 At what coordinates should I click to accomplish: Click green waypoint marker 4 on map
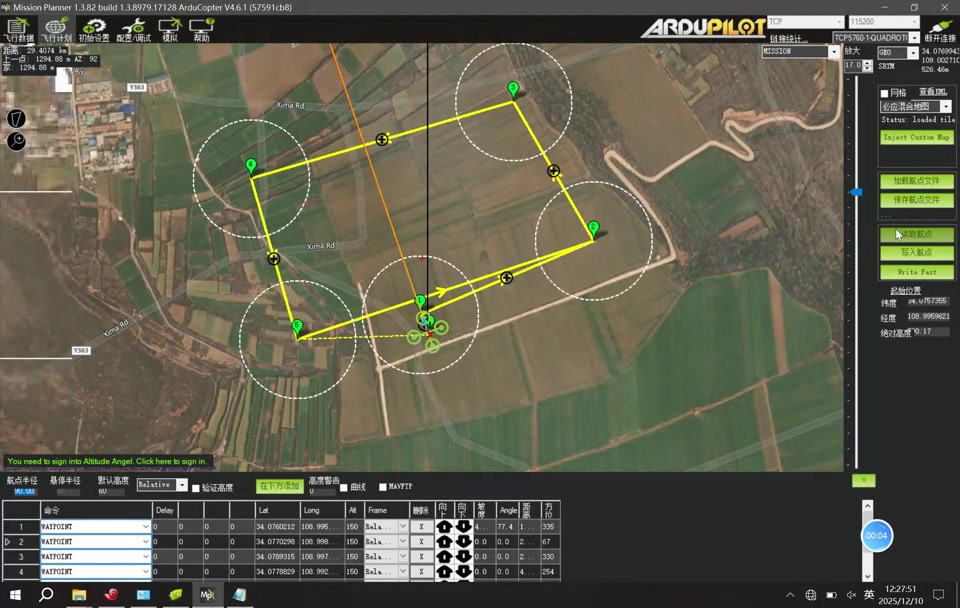click(250, 166)
